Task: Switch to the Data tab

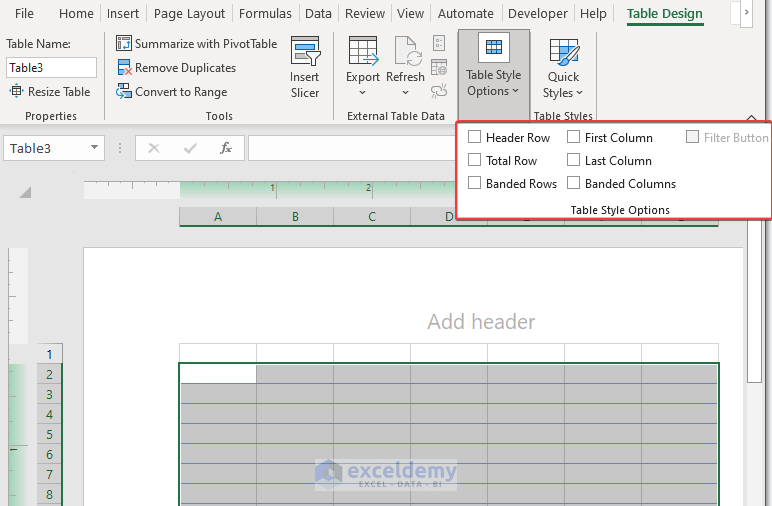Action: pos(318,13)
